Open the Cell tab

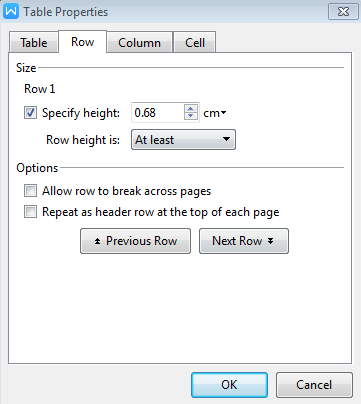pos(195,43)
